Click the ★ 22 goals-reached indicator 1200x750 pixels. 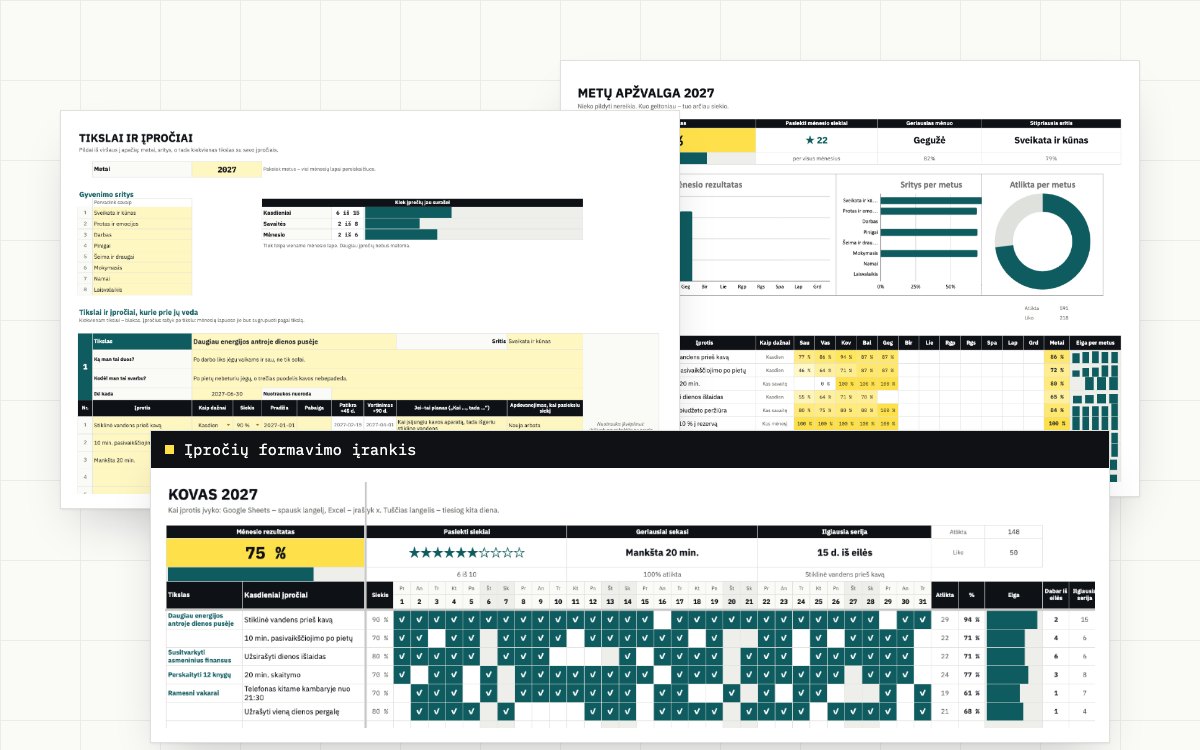click(816, 140)
